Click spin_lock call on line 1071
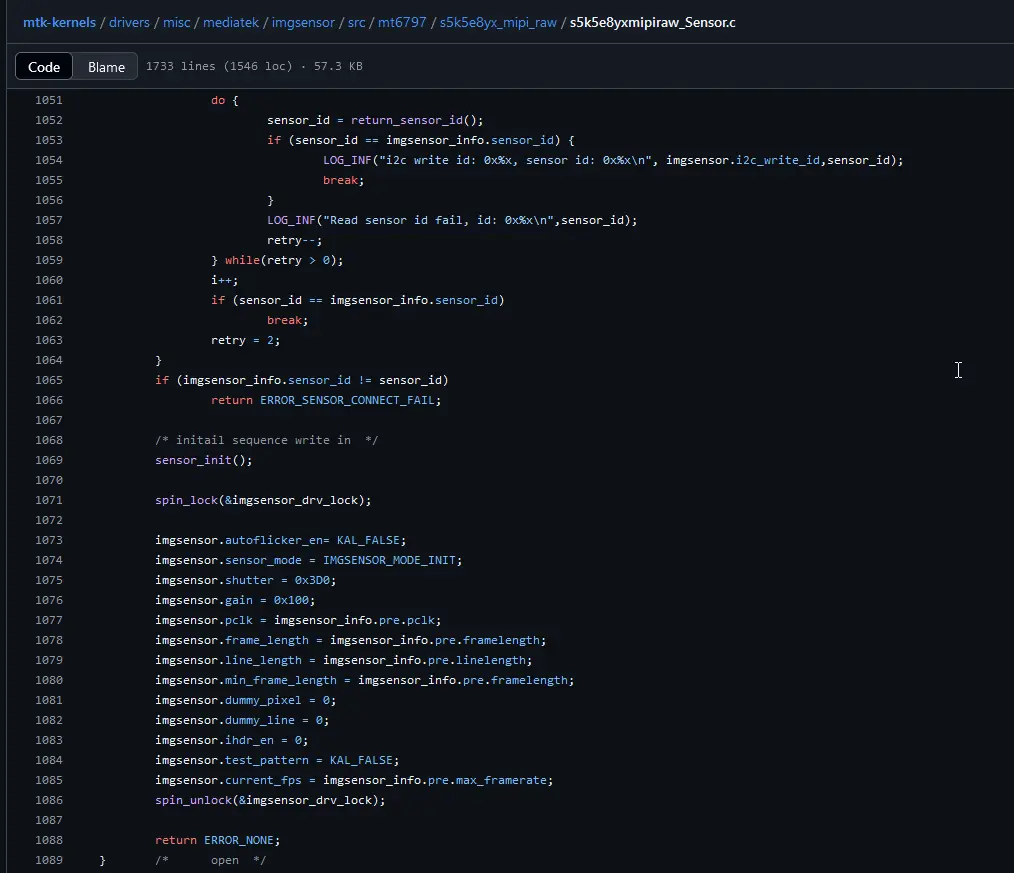 point(186,501)
